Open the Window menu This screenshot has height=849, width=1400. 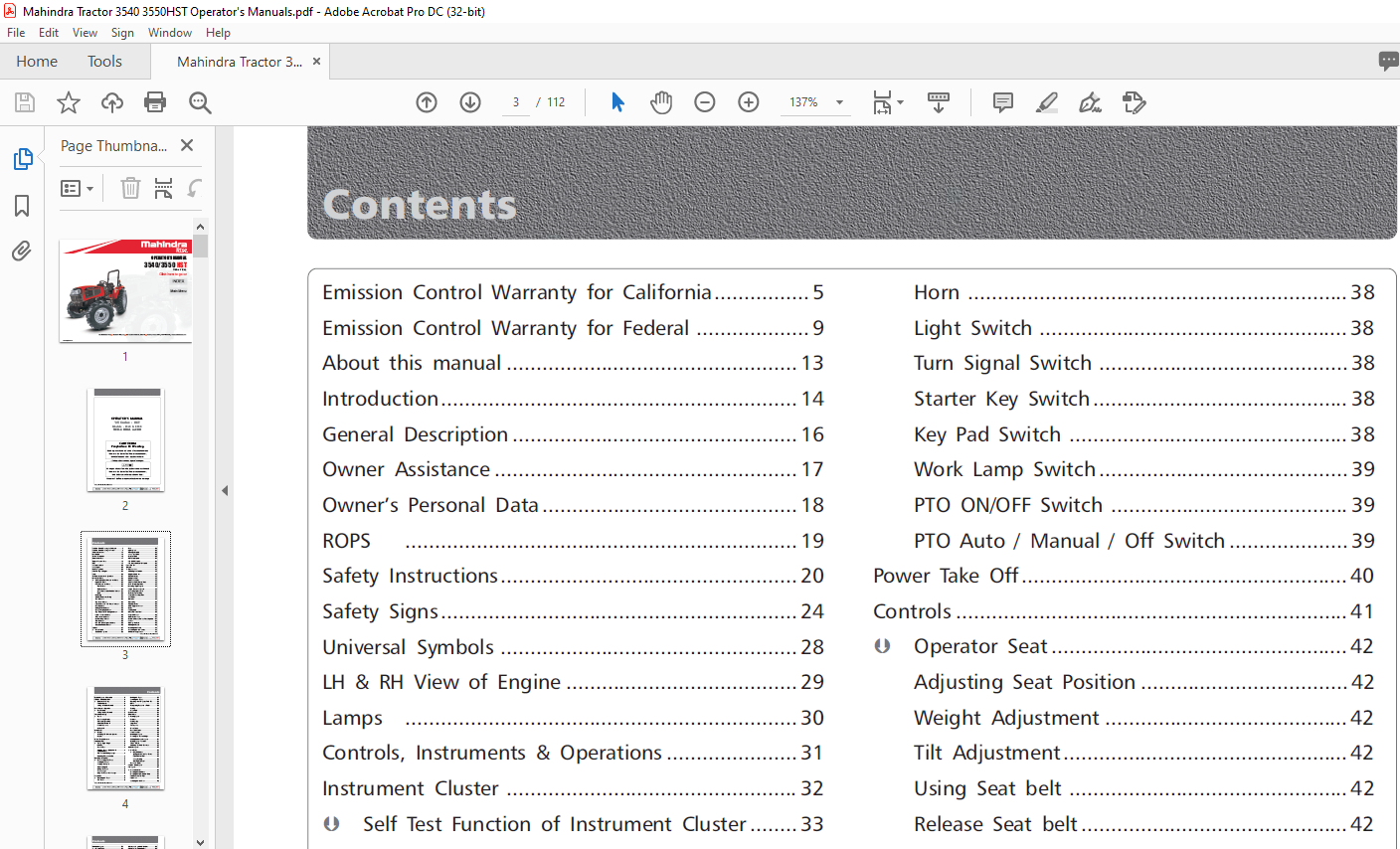(170, 33)
